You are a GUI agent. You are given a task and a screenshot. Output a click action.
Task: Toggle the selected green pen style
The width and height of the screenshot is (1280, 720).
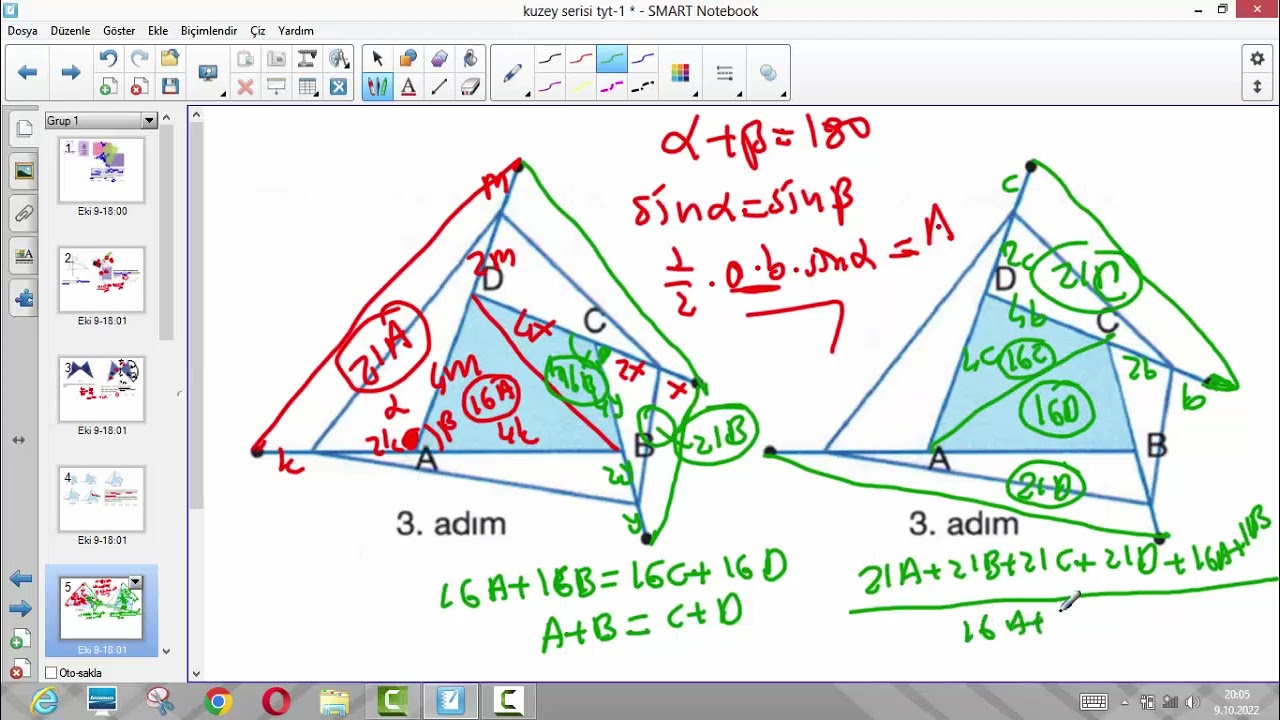click(612, 59)
